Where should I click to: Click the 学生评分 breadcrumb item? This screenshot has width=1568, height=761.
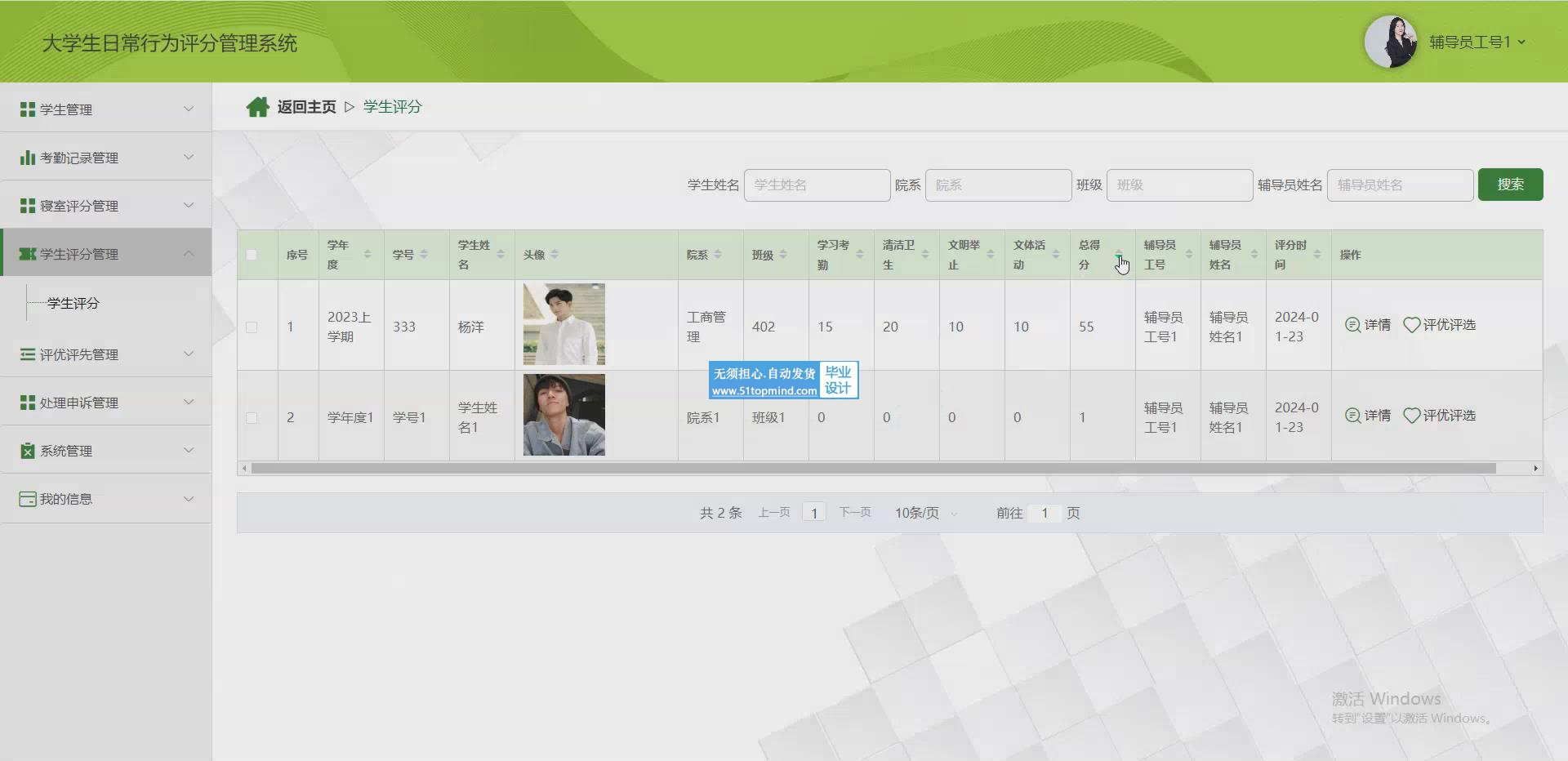(x=392, y=107)
